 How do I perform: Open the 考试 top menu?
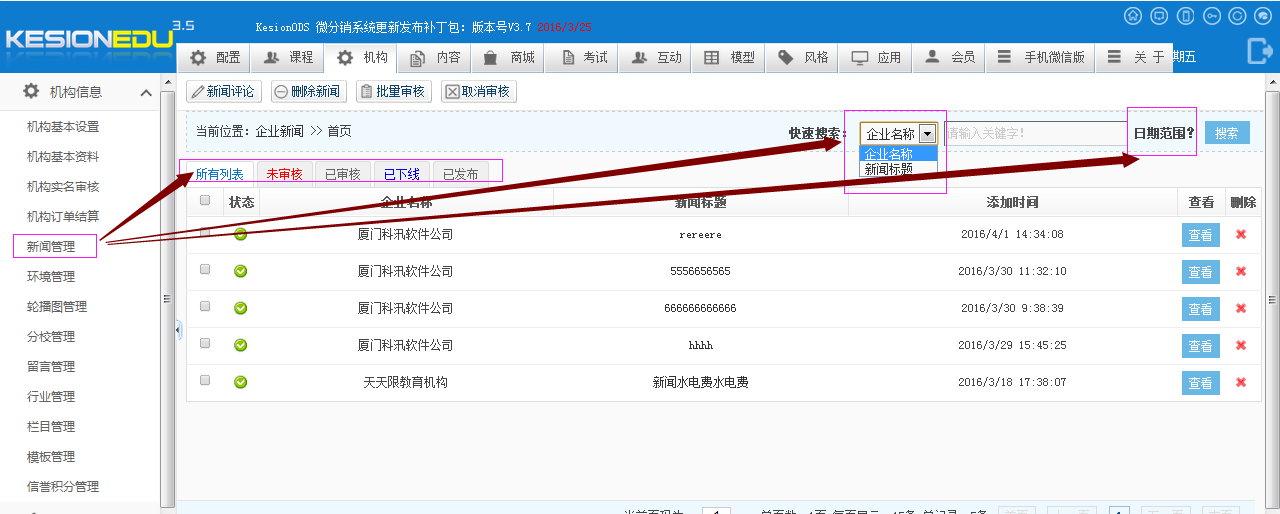(x=584, y=58)
